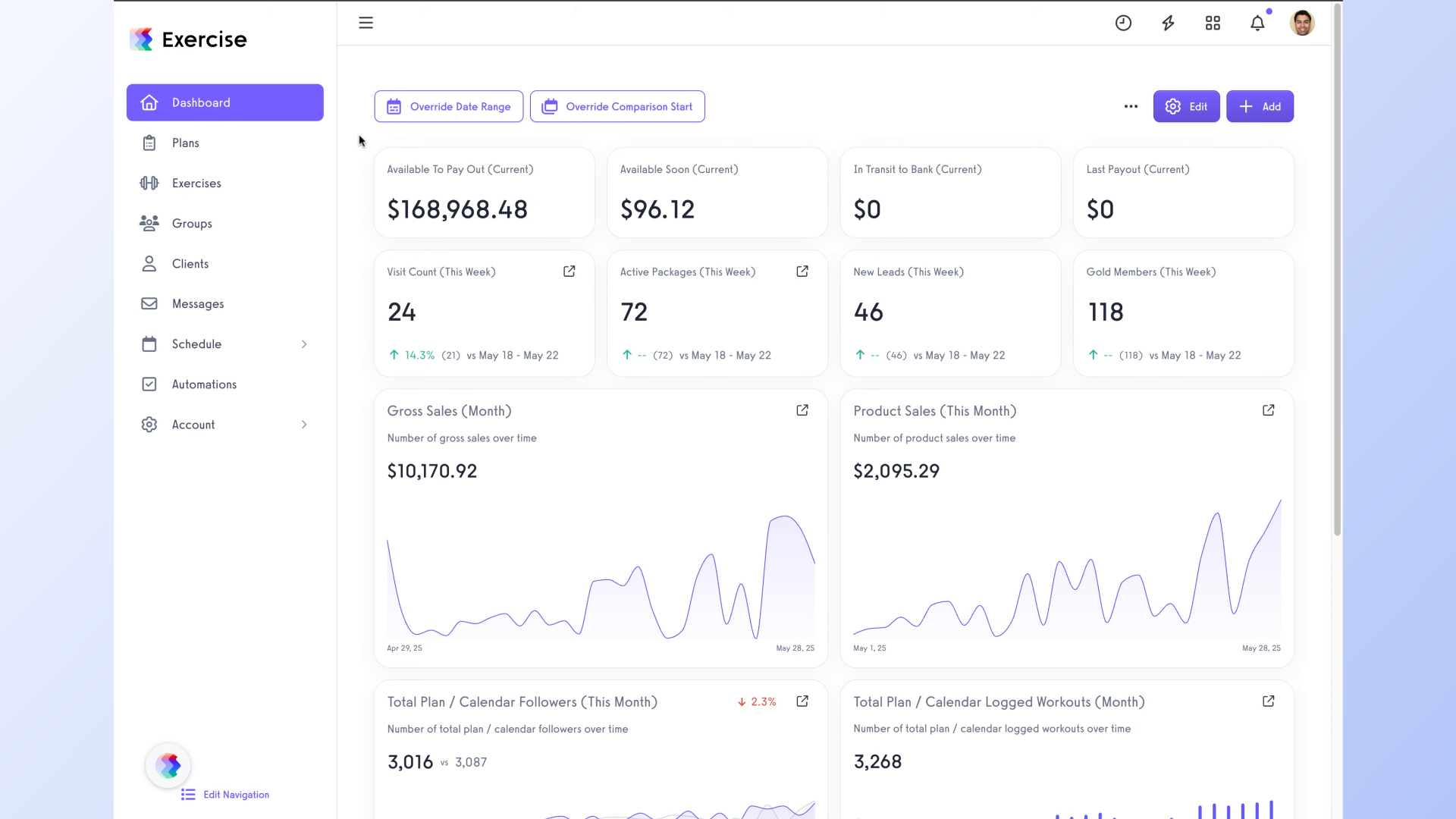Click the 14.3% change in Visit Count
Screen dimensions: 1456x819
(419, 355)
